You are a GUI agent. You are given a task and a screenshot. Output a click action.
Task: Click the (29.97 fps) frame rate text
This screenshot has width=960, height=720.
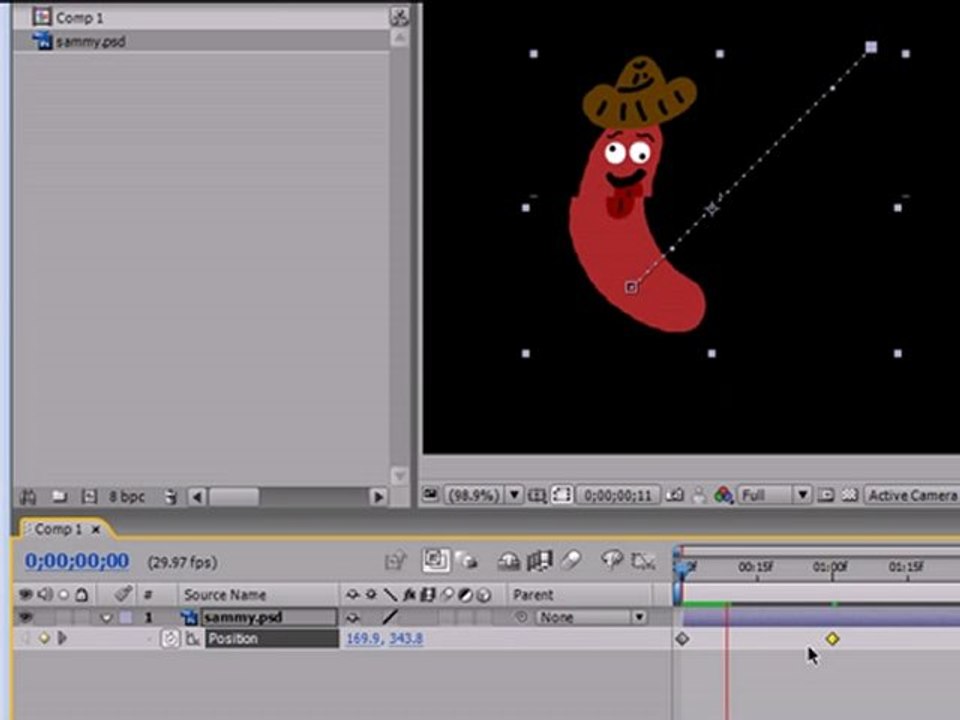[x=182, y=562]
